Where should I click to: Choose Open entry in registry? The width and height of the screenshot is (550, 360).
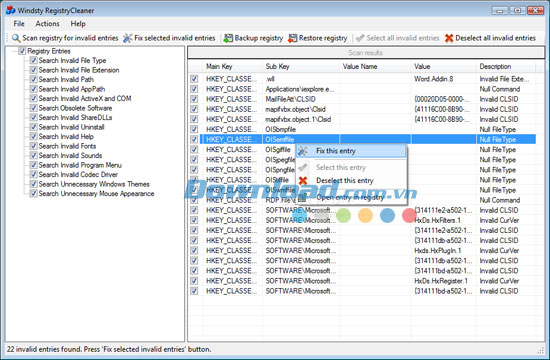351,197
